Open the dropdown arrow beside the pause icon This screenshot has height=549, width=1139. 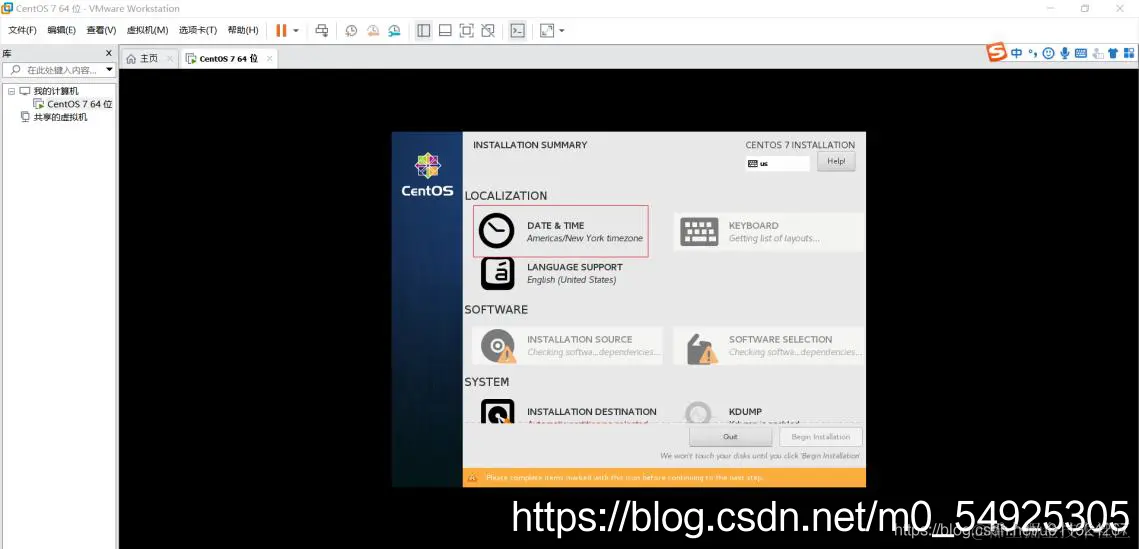pos(296,30)
